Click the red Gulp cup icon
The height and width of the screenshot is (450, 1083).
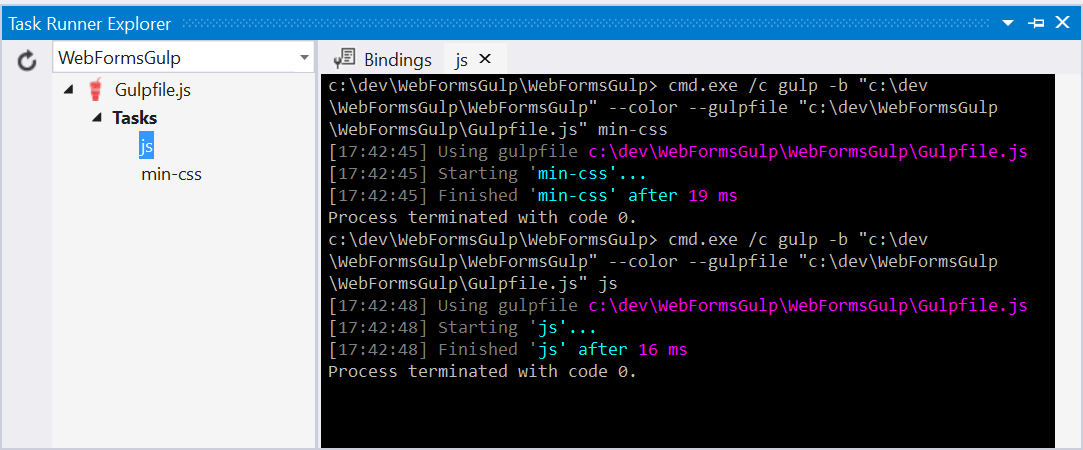pyautogui.click(x=96, y=90)
